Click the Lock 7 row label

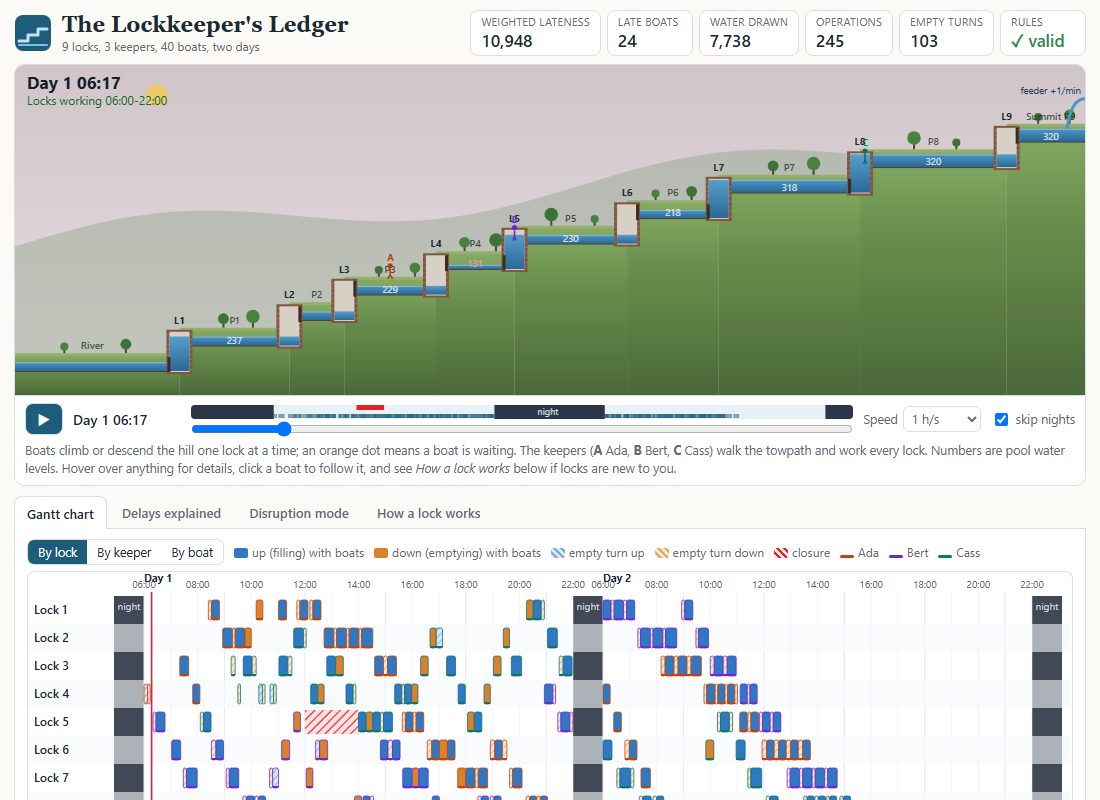coord(51,778)
